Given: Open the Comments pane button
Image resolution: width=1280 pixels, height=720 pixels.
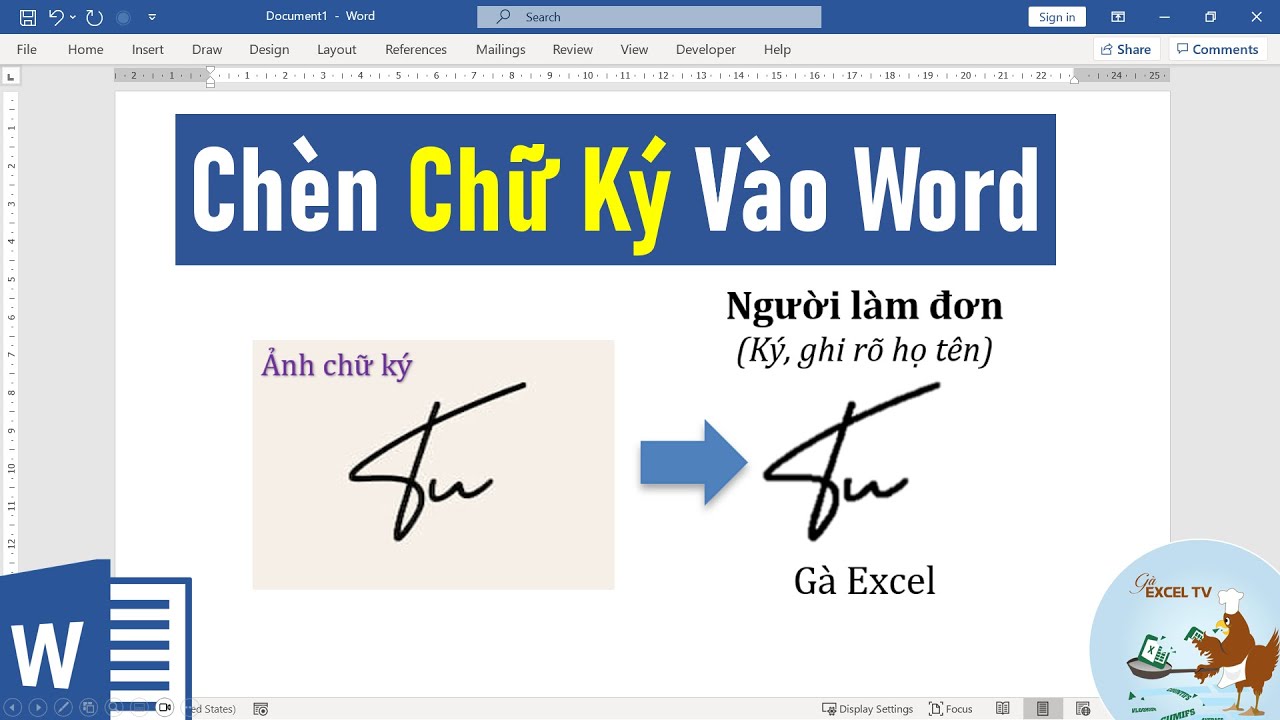Looking at the screenshot, I should pos(1217,49).
